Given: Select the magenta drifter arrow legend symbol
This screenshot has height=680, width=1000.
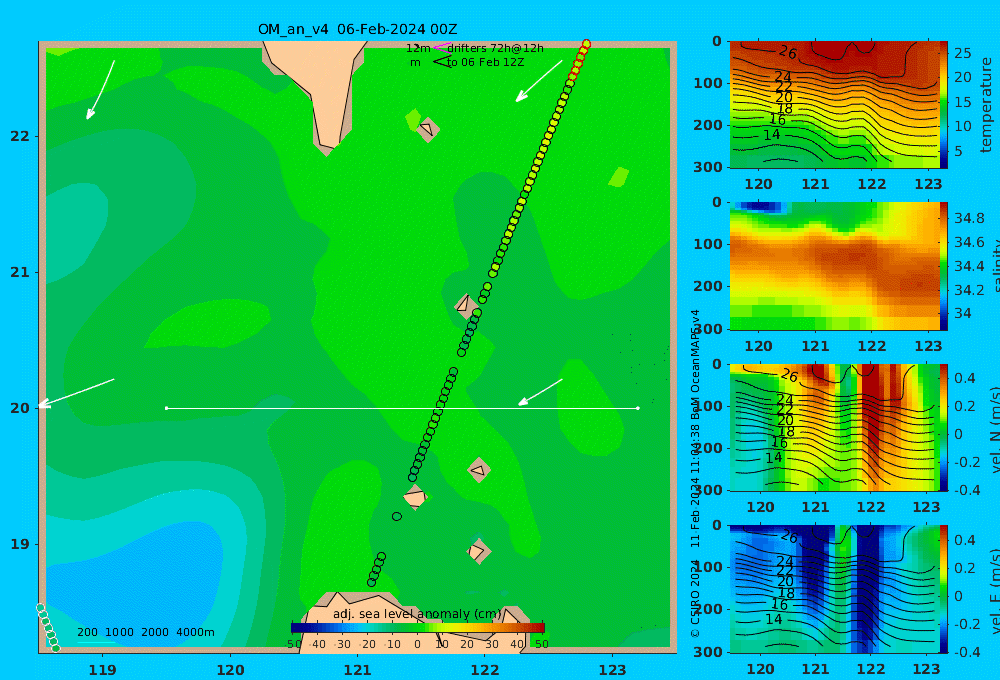Looking at the screenshot, I should [x=441, y=48].
